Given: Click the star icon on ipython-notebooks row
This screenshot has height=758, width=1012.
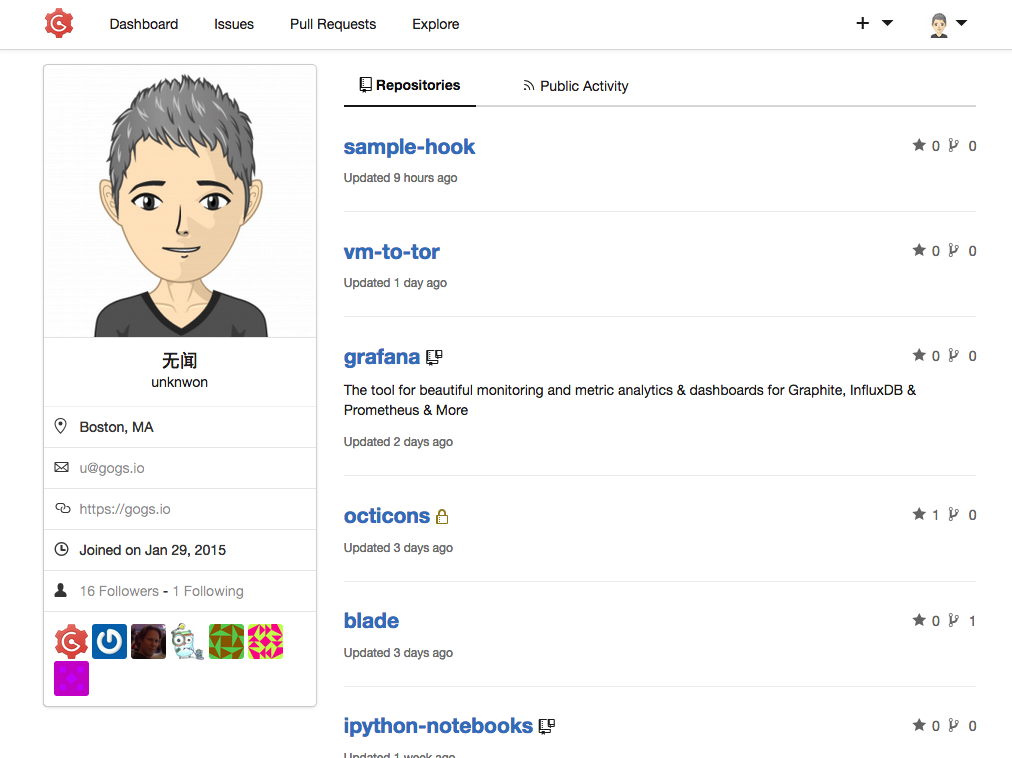Looking at the screenshot, I should (x=919, y=725).
